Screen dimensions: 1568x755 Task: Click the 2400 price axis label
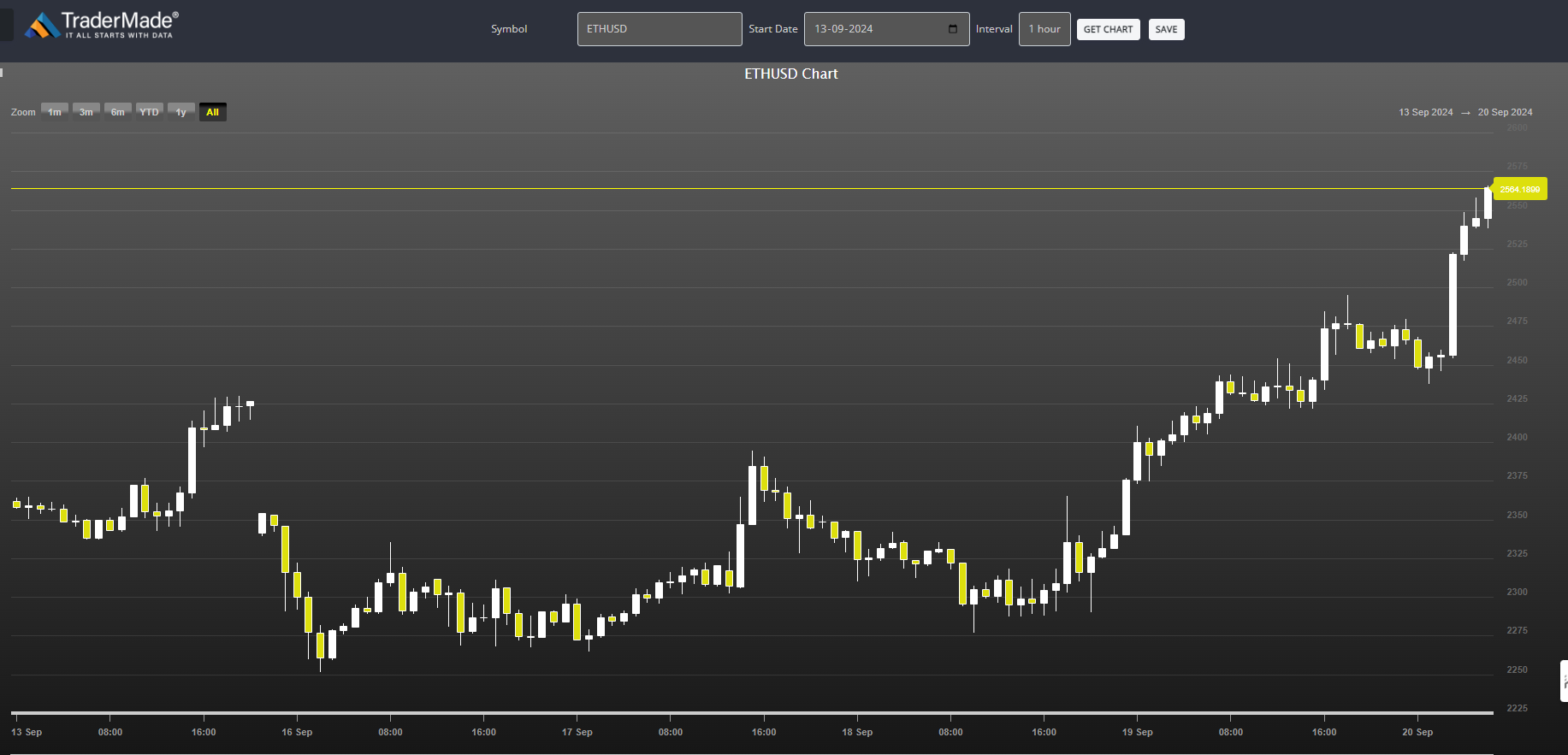[1517, 437]
